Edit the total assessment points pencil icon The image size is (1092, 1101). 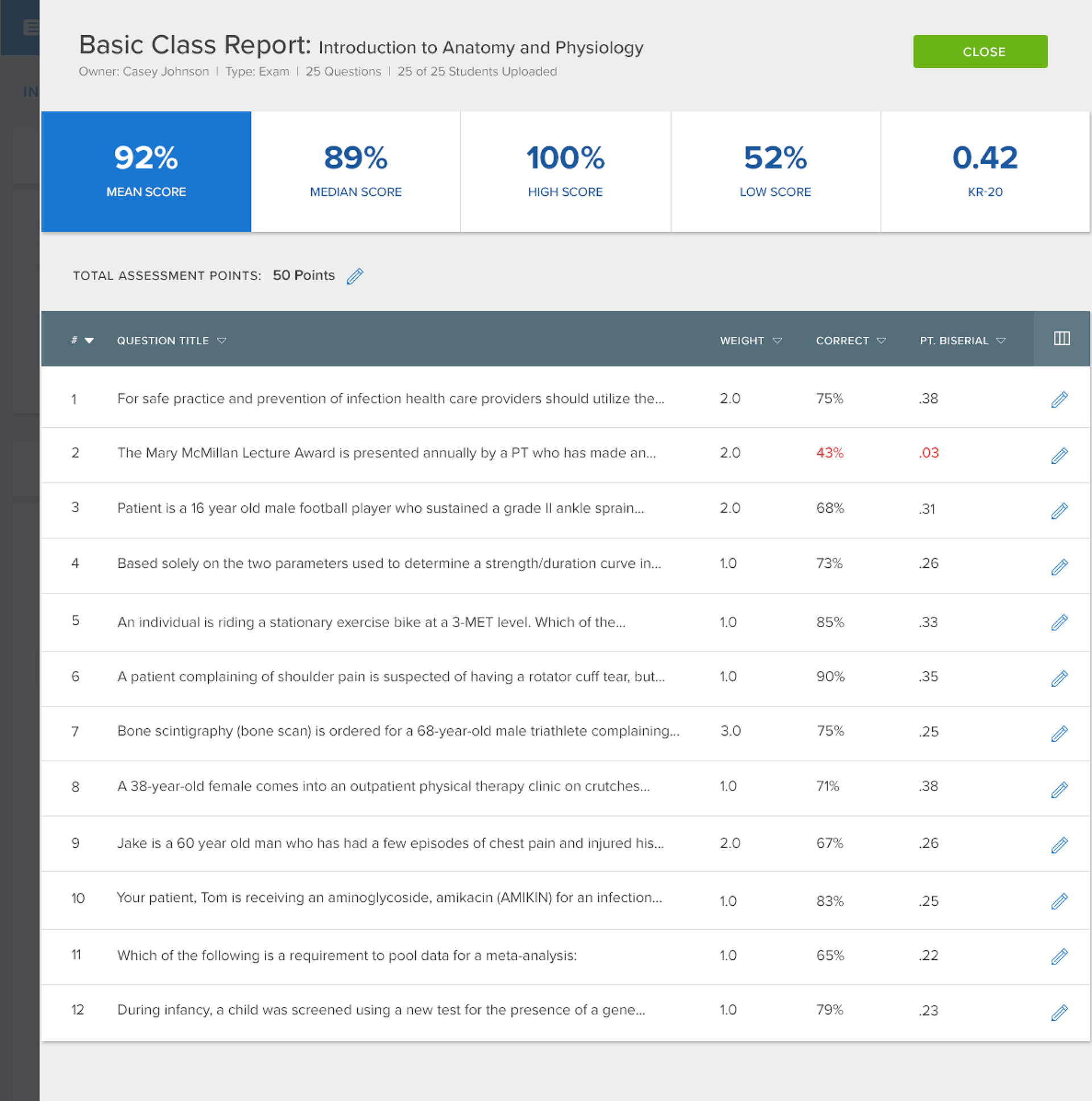point(355,276)
